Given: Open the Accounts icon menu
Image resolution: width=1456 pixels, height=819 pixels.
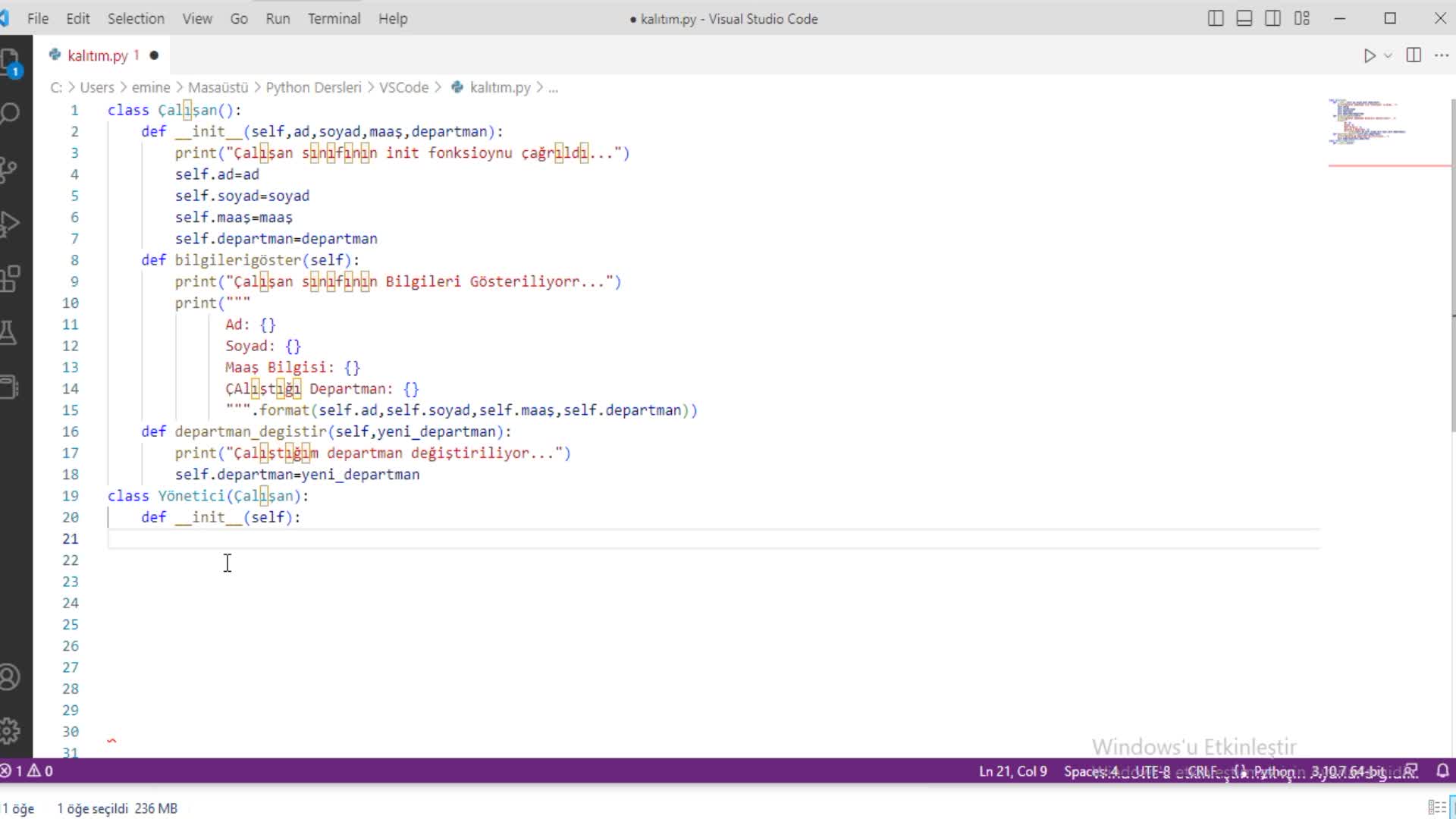Looking at the screenshot, I should tap(10, 676).
